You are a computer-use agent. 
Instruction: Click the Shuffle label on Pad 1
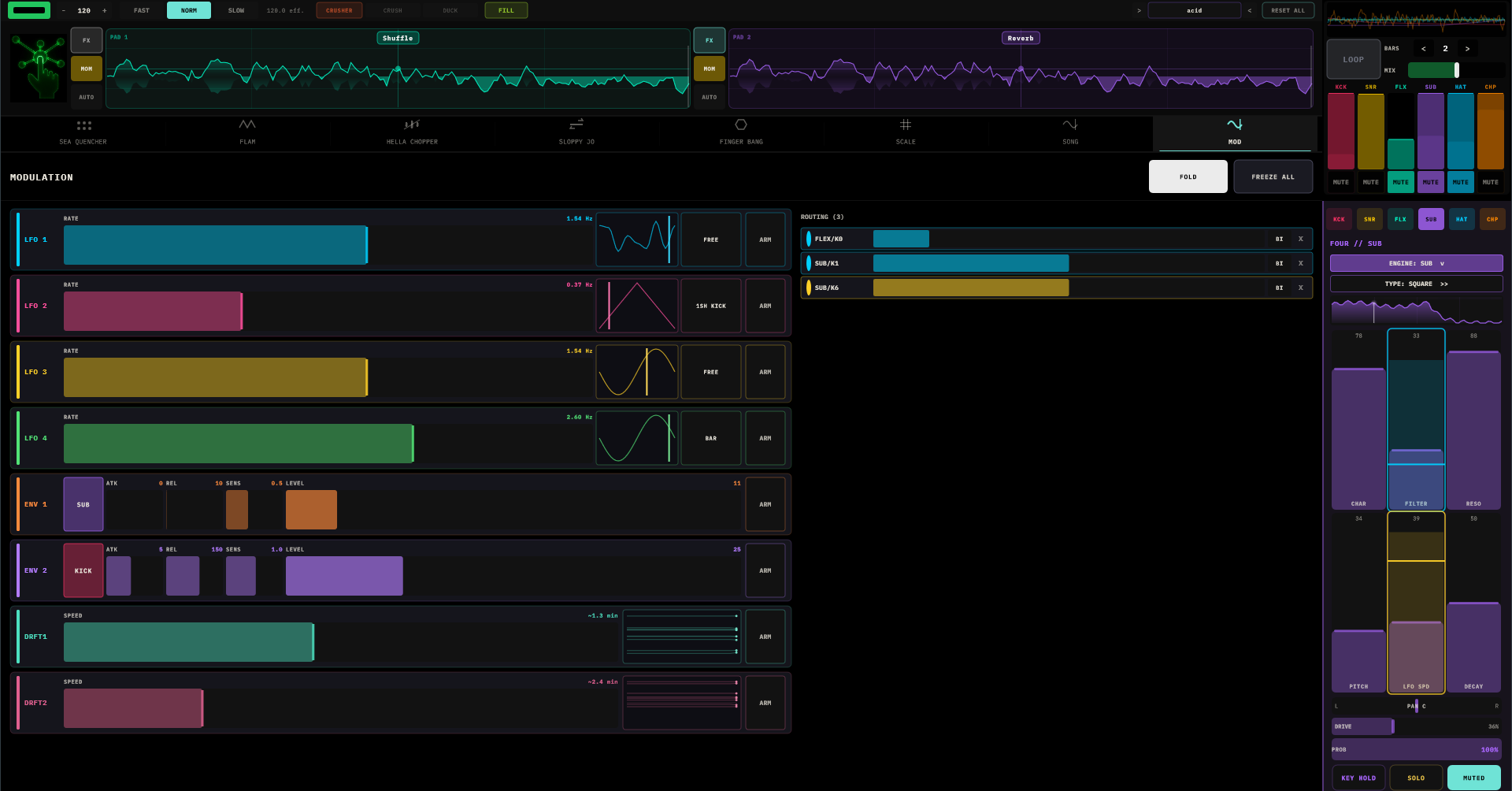click(398, 38)
